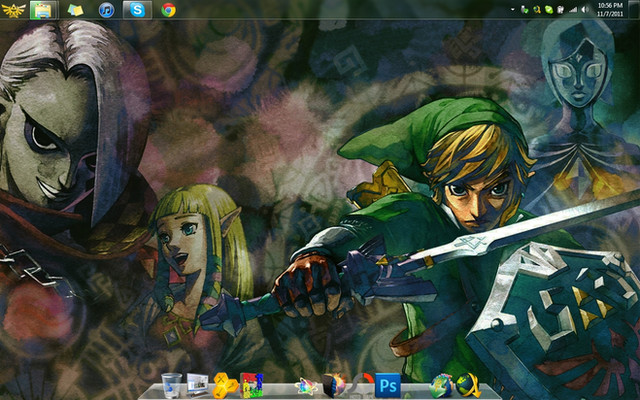Open the speaker volume control
Viewport: 640px width, 400px height.
coord(585,9)
